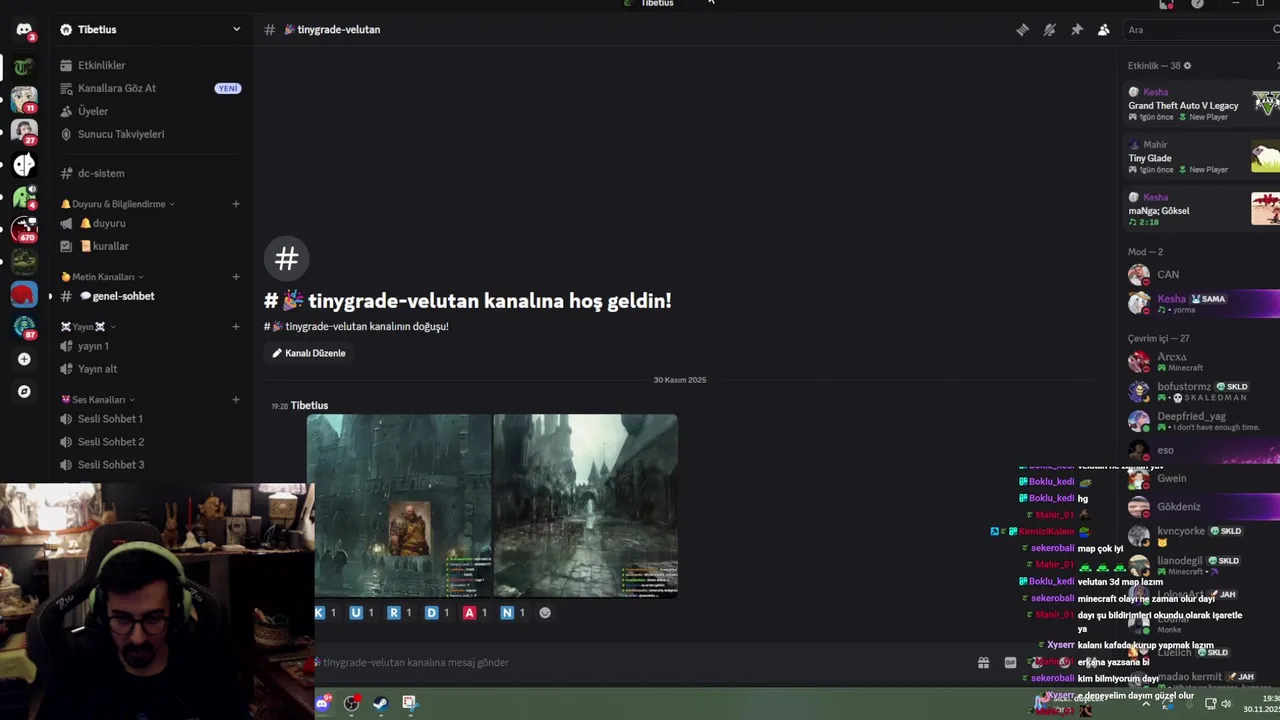Open Mahir's Tiny Glade activity card
1280x720 pixels.
[x=1203, y=157]
